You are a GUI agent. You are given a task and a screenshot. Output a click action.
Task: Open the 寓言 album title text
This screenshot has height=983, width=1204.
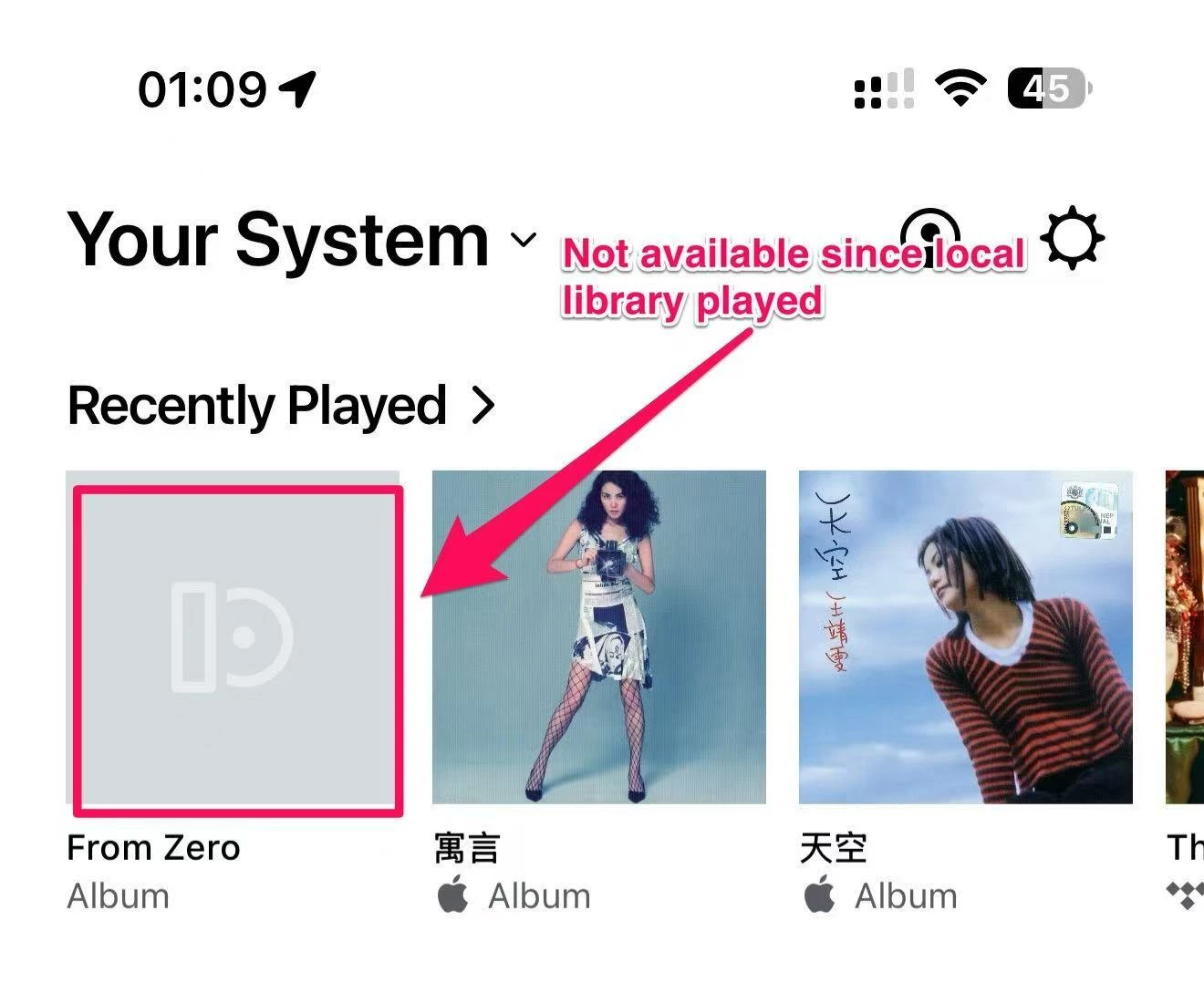(x=467, y=848)
